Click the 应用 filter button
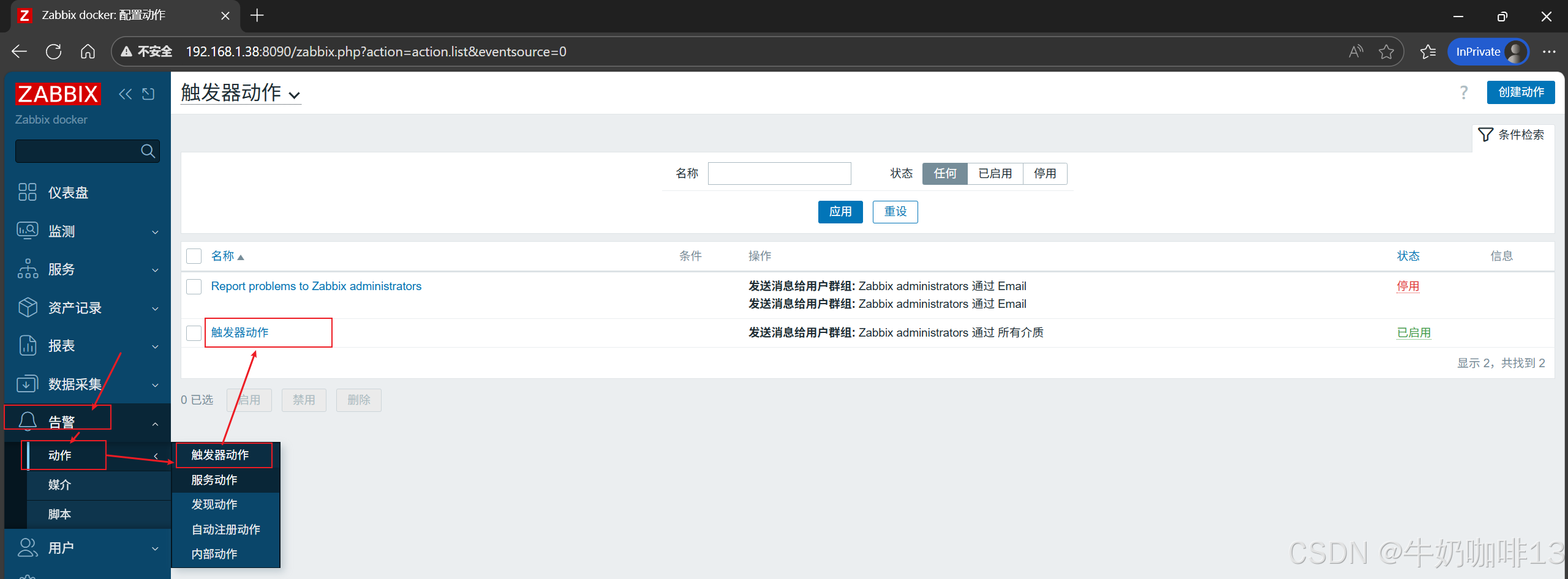This screenshot has height=579, width=1568. pos(840,212)
